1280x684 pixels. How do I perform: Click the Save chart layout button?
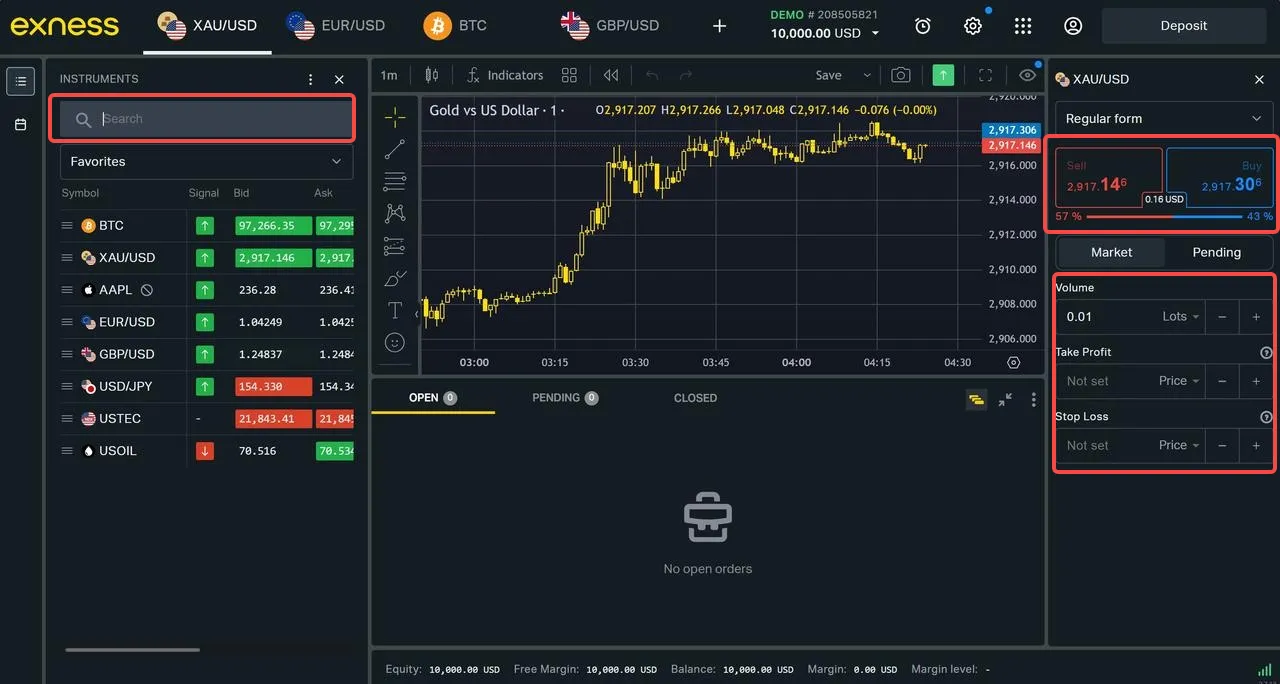828,75
